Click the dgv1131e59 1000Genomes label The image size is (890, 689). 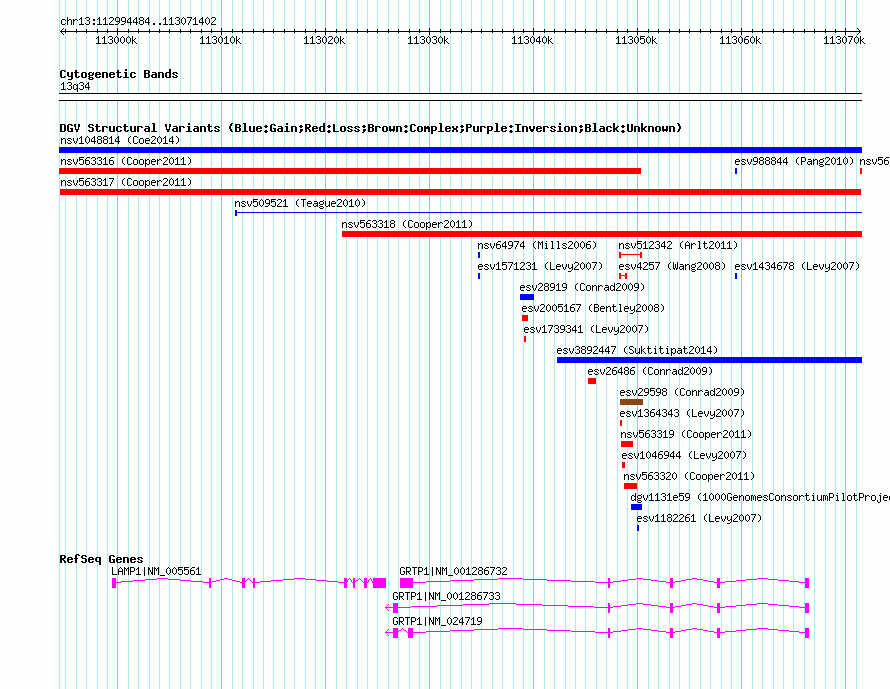pyautogui.click(x=760, y=497)
